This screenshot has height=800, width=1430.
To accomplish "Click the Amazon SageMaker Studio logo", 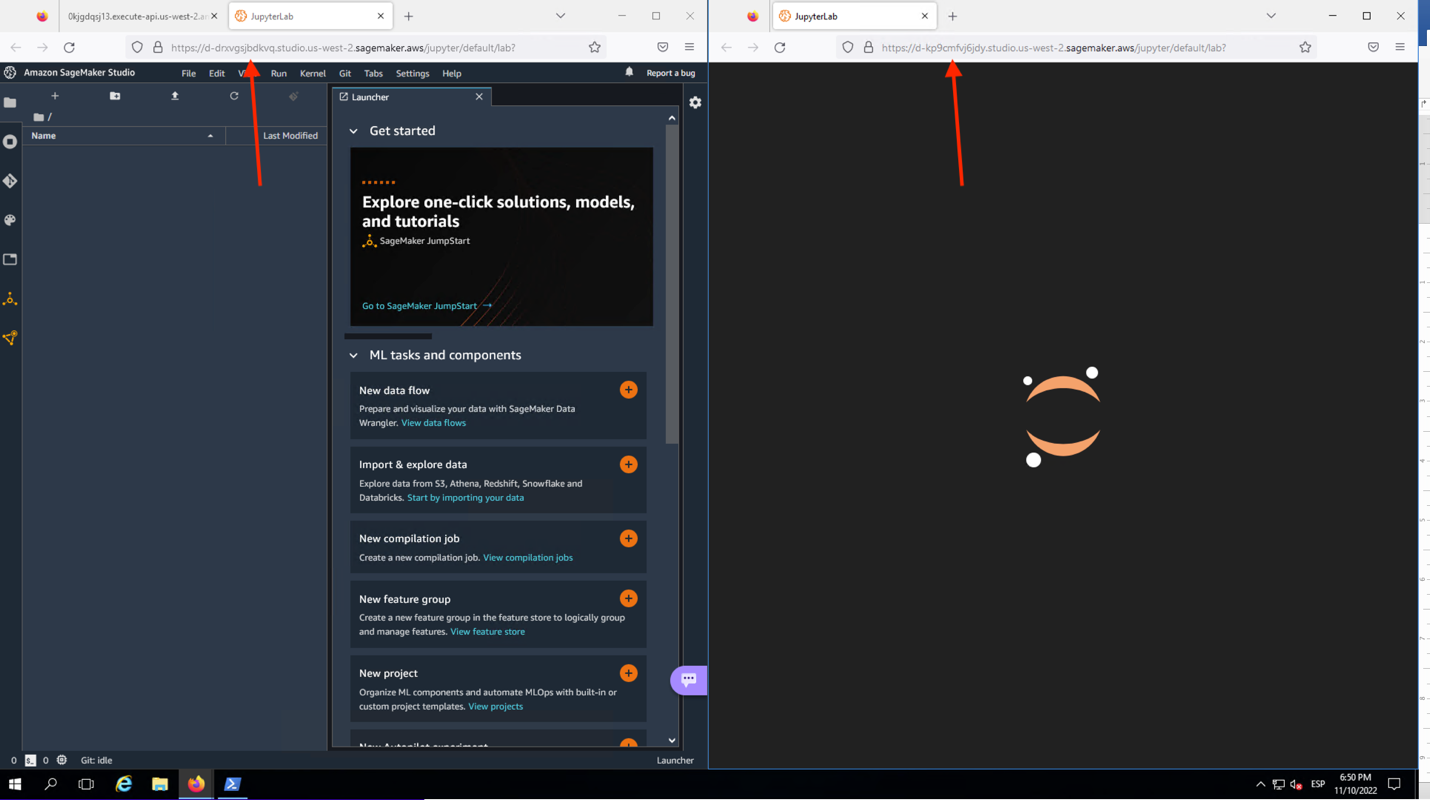I will pyautogui.click(x=10, y=72).
